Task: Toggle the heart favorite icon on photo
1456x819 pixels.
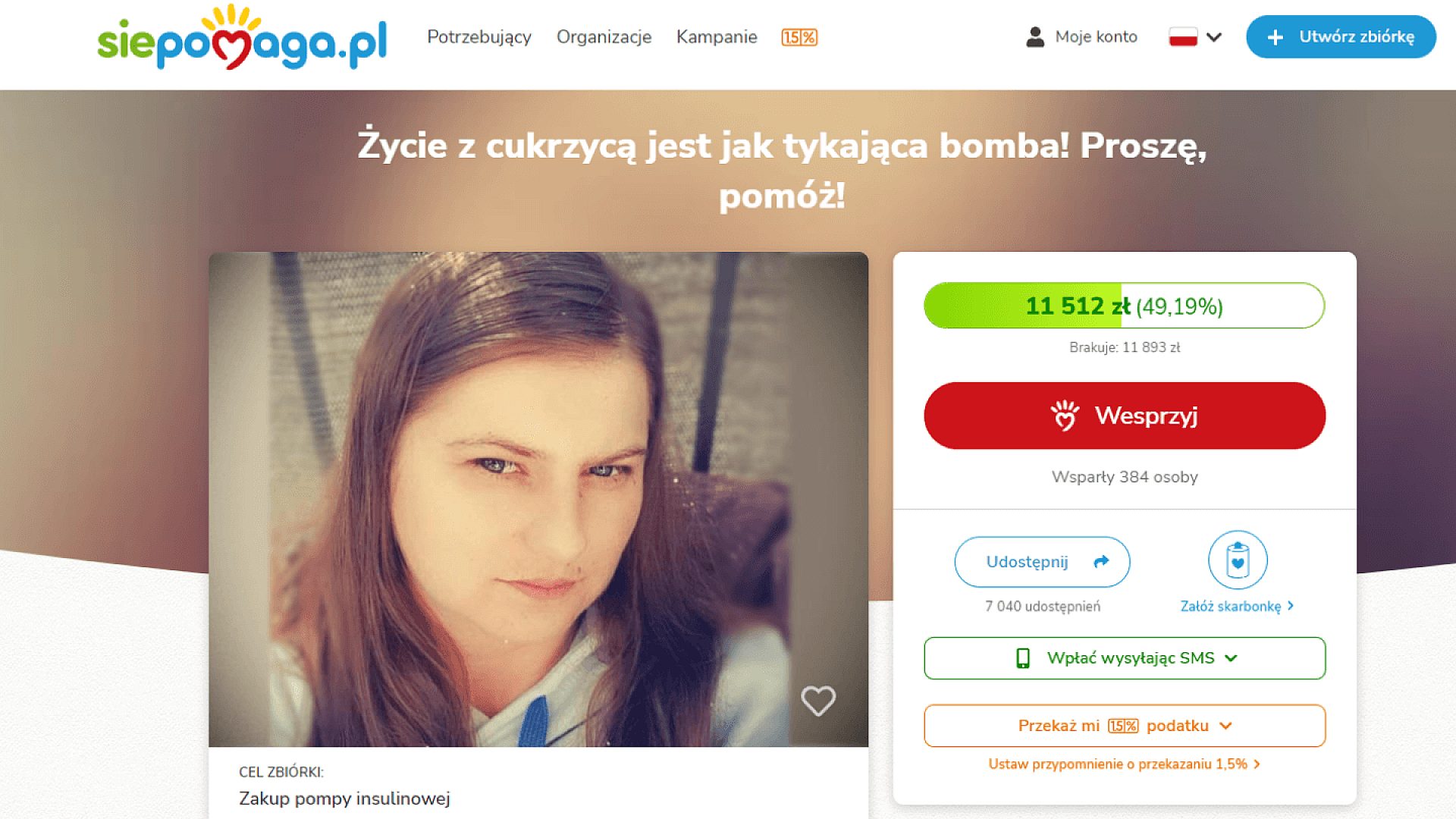Action: tap(818, 701)
